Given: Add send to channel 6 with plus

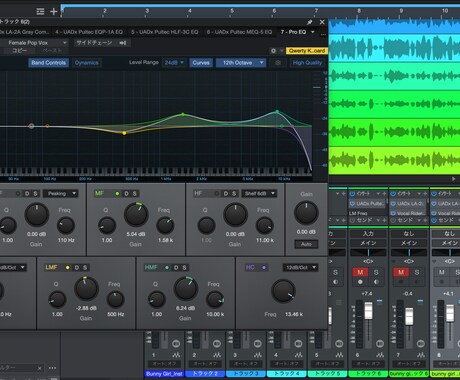Looking at the screenshot, I should pos(384,220).
